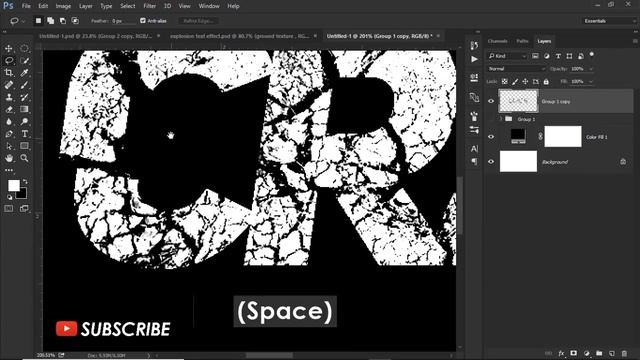This screenshot has height=360, width=640.
Task: Select the Gradient tool
Action: pos(24,109)
